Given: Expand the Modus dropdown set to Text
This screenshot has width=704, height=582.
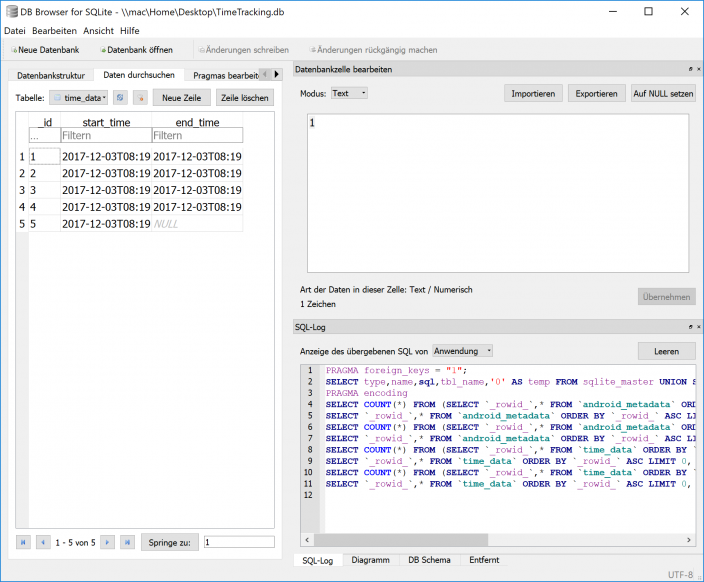Looking at the screenshot, I should point(349,93).
